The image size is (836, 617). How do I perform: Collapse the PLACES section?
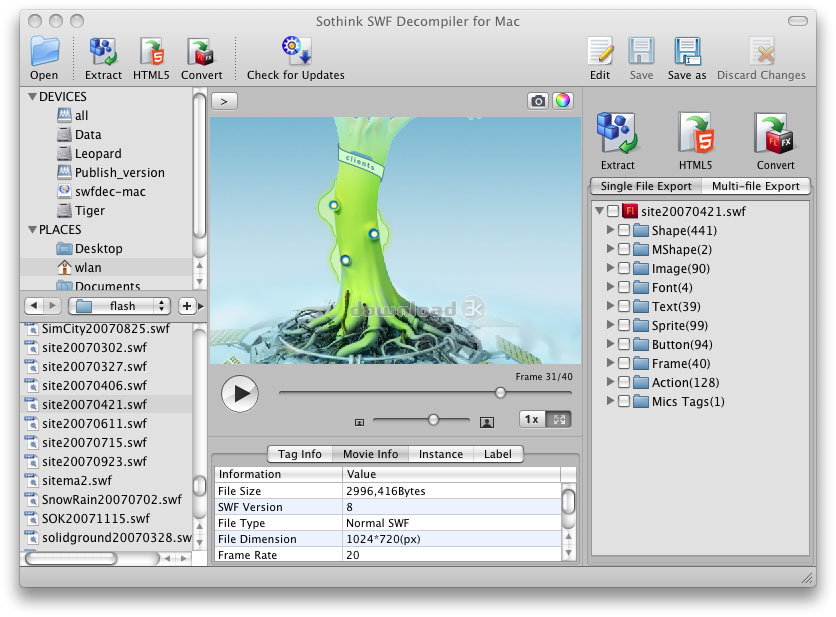point(33,229)
